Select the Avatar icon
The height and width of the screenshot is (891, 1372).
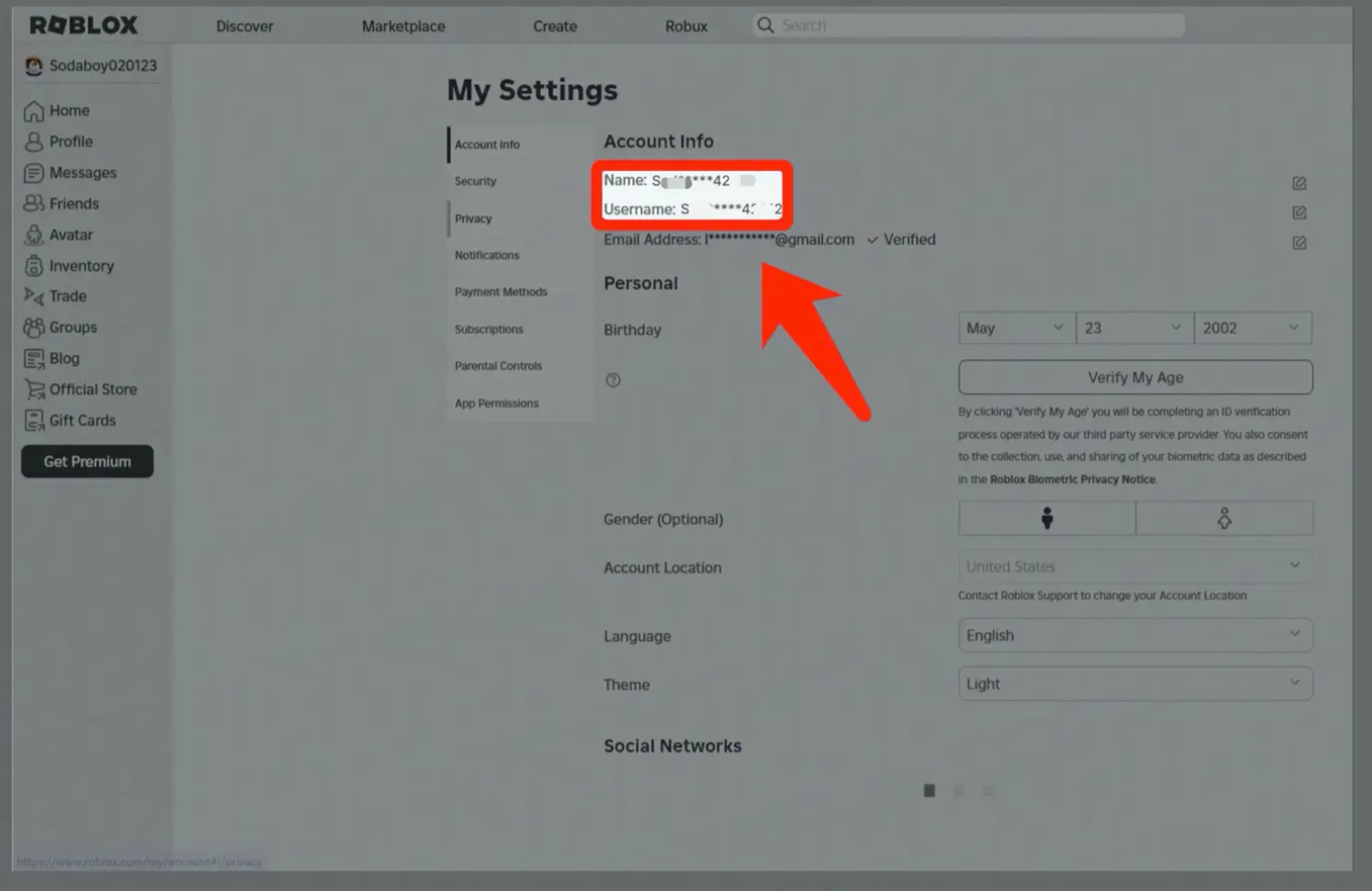pyautogui.click(x=34, y=235)
